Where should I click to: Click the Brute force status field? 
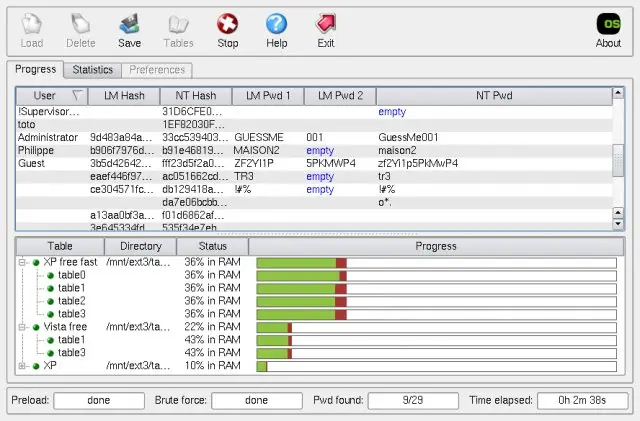[x=257, y=400]
